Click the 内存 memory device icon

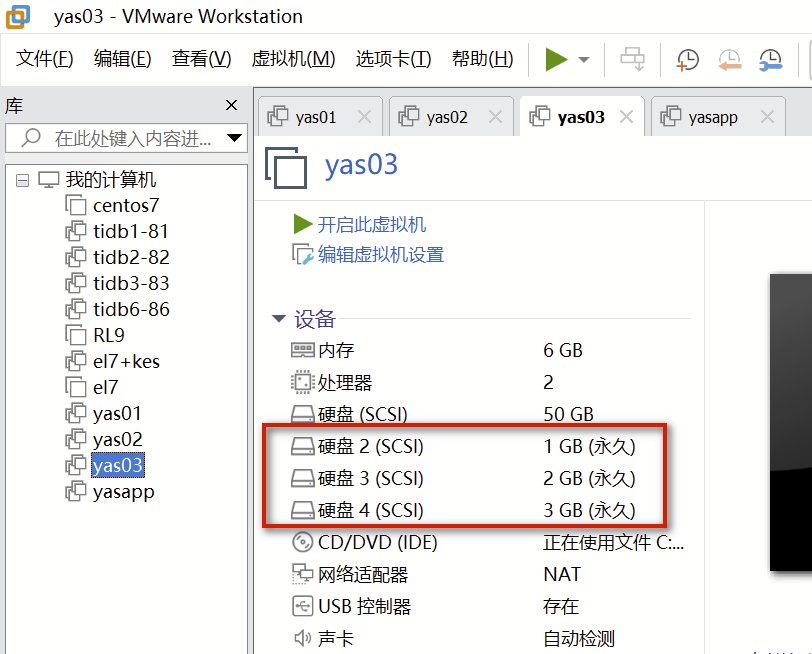point(302,350)
